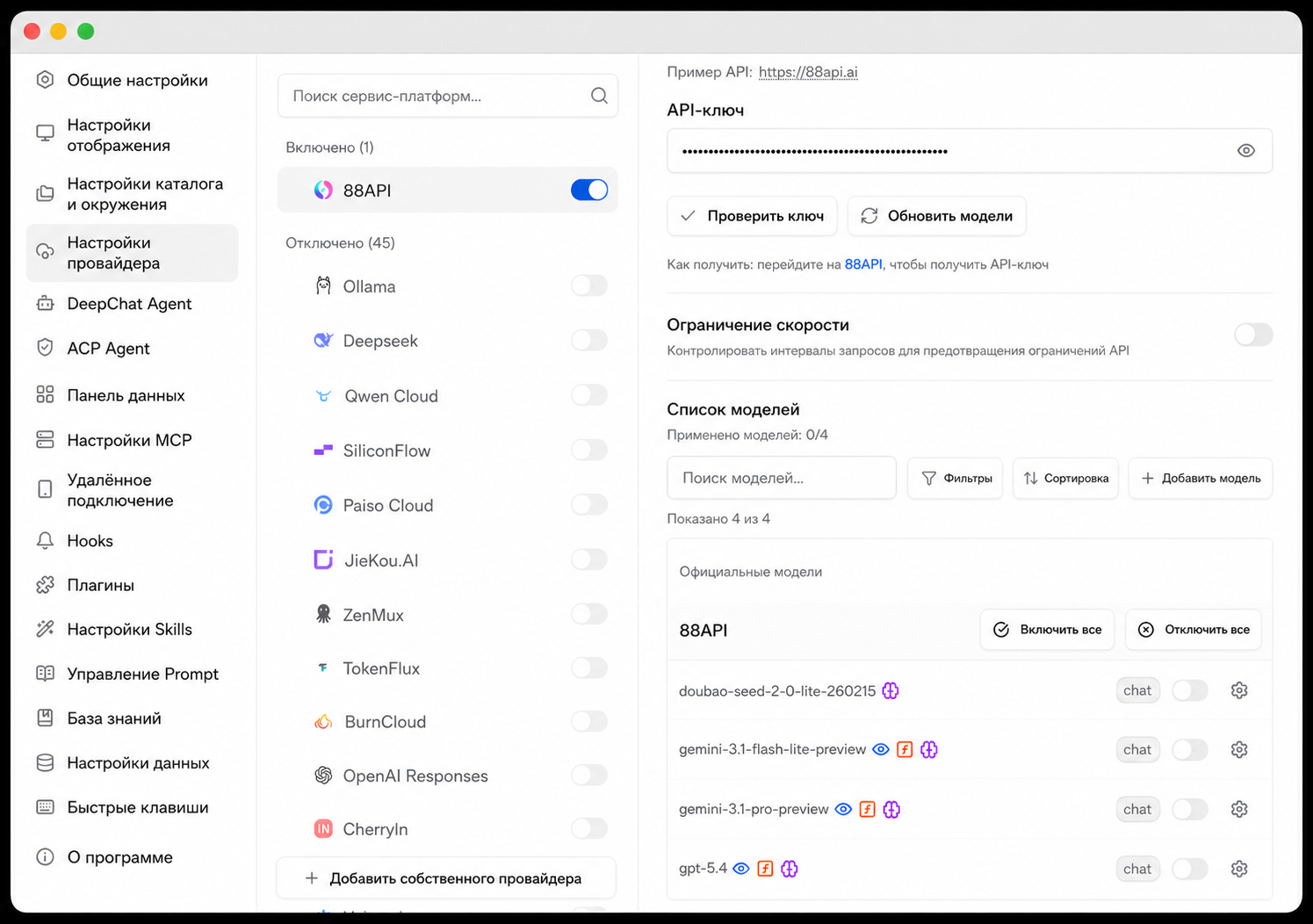Open settings gear for gpt-5.4 model
The width and height of the screenshot is (1313, 924).
point(1239,869)
